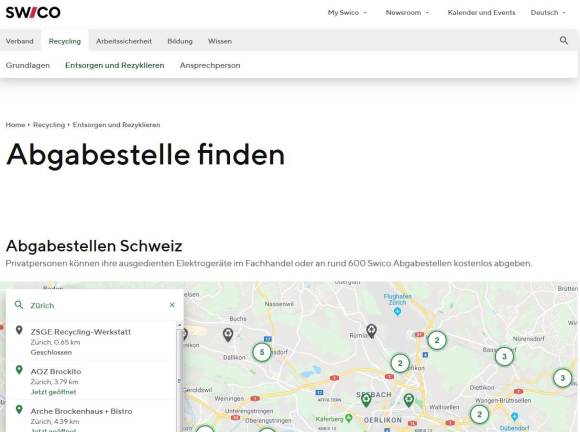Click the scroll-up arrow of results list
Viewport: 580px width, 432px height.
pyautogui.click(x=180, y=325)
